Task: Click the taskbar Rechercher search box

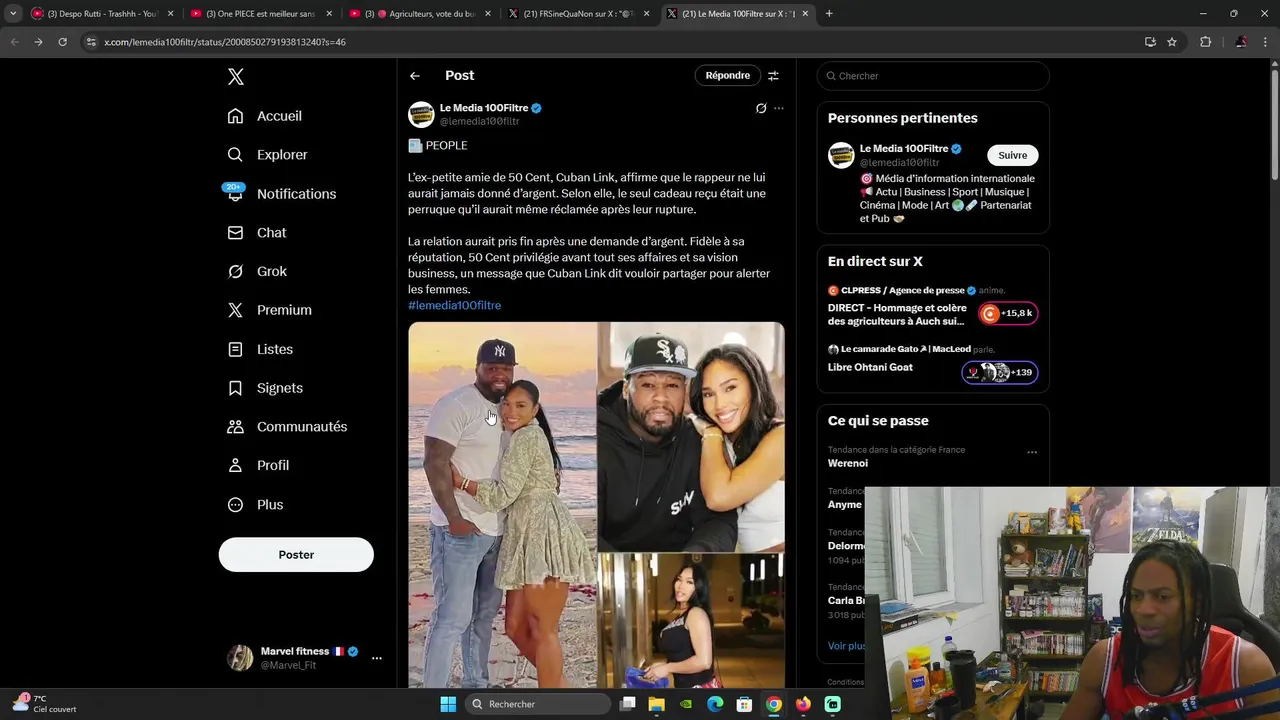Action: (x=539, y=704)
